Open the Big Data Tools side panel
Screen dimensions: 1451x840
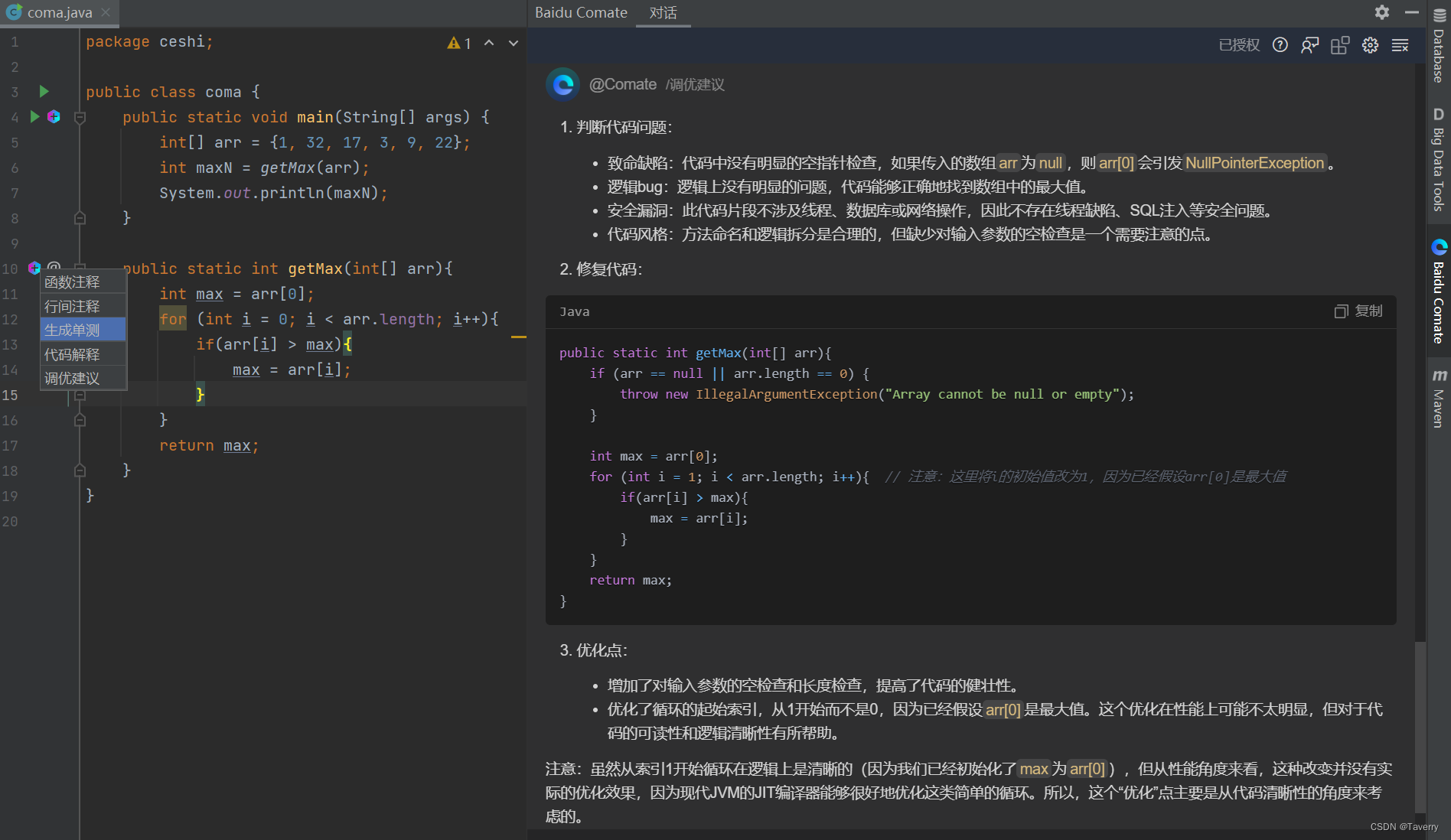click(x=1439, y=158)
